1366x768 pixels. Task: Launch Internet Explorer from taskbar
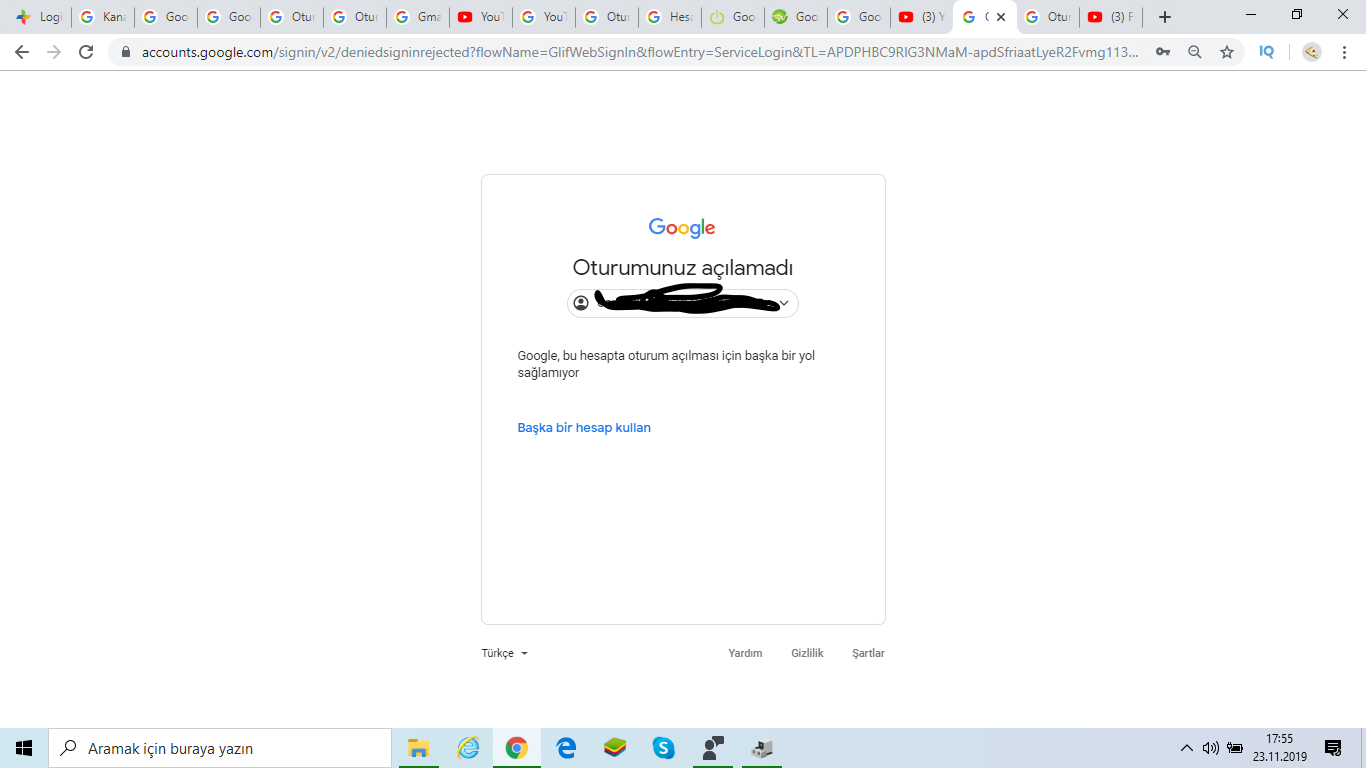pos(468,748)
